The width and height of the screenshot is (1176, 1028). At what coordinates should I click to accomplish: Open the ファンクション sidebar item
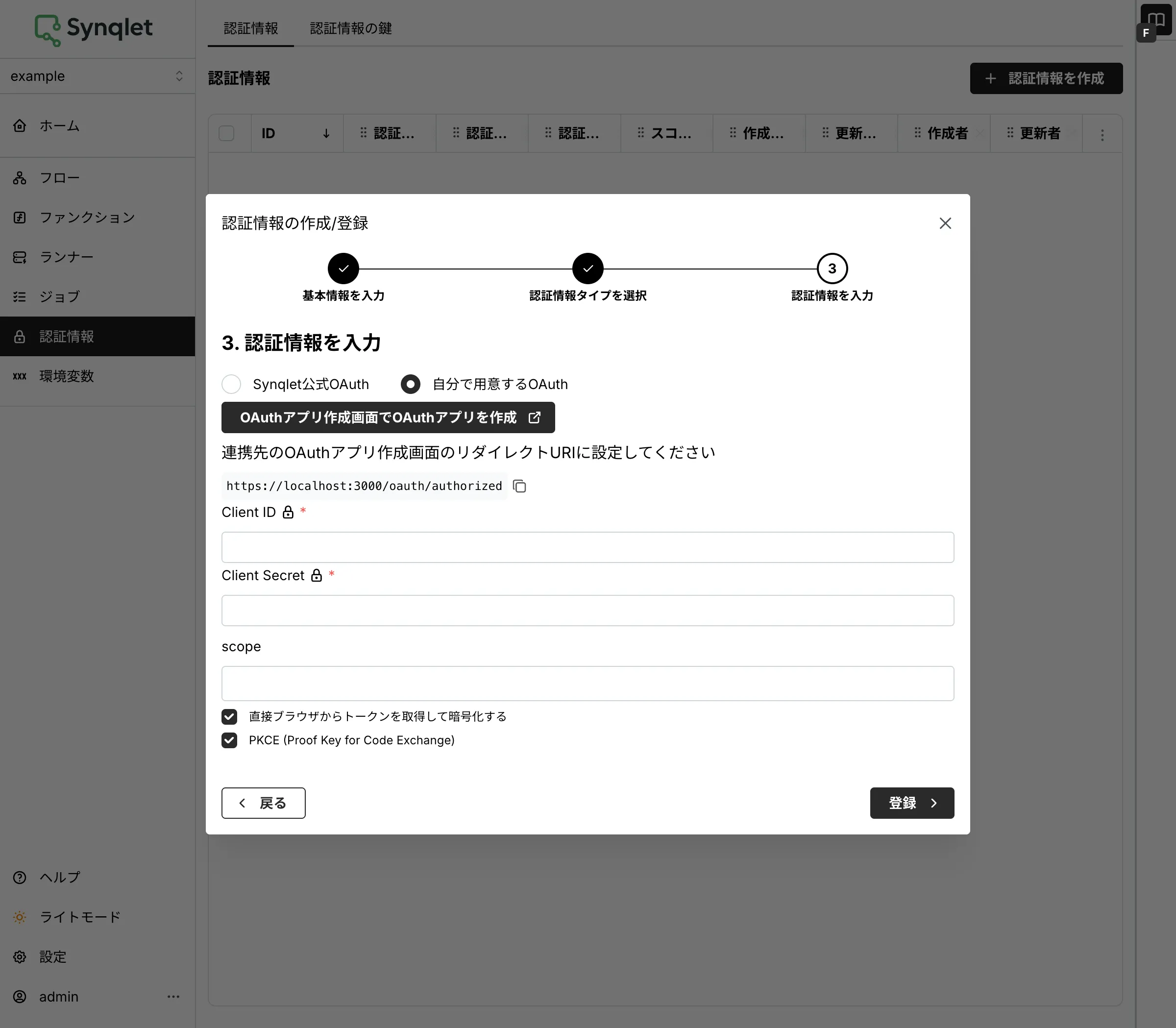[x=98, y=218]
